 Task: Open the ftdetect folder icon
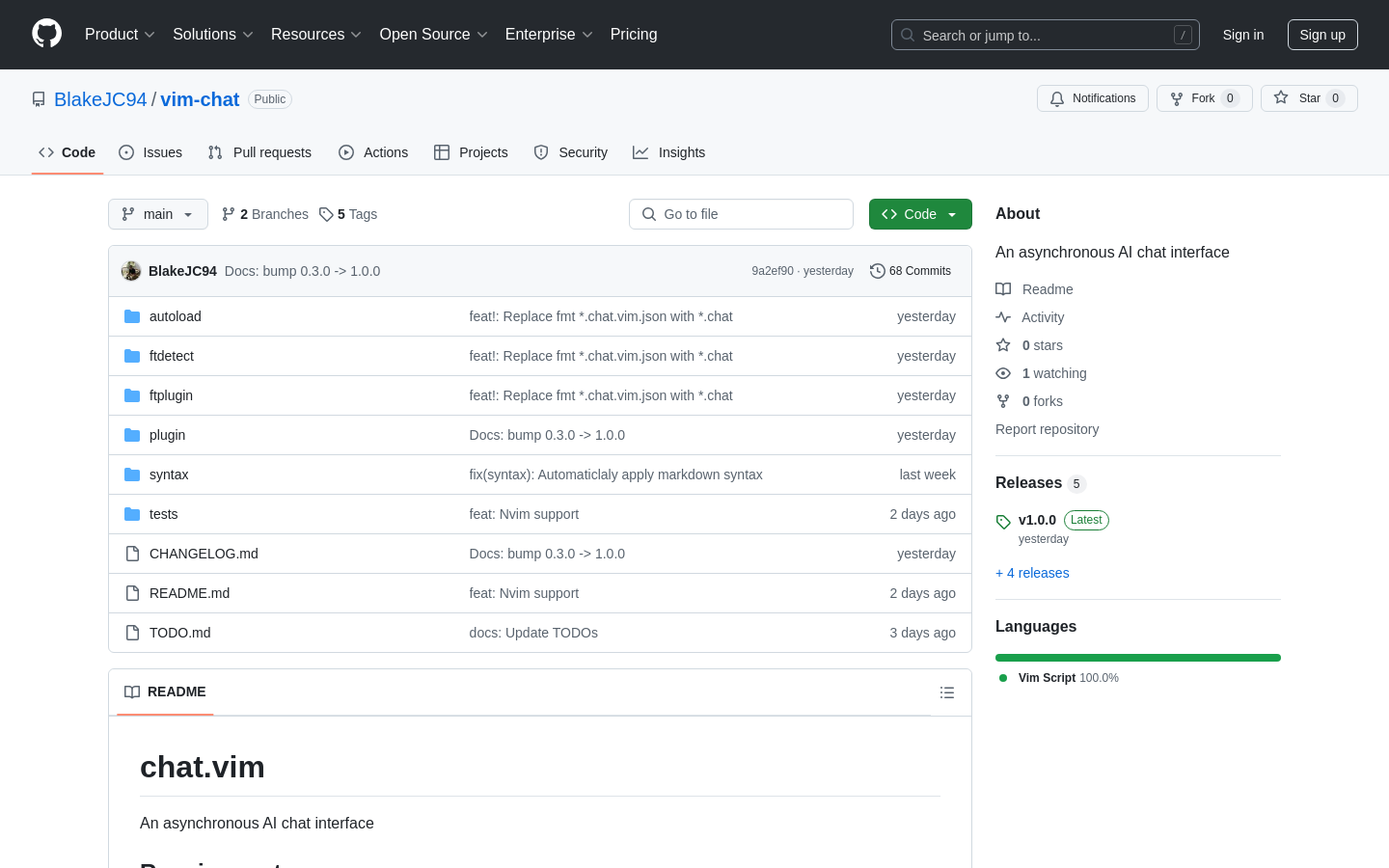click(132, 356)
